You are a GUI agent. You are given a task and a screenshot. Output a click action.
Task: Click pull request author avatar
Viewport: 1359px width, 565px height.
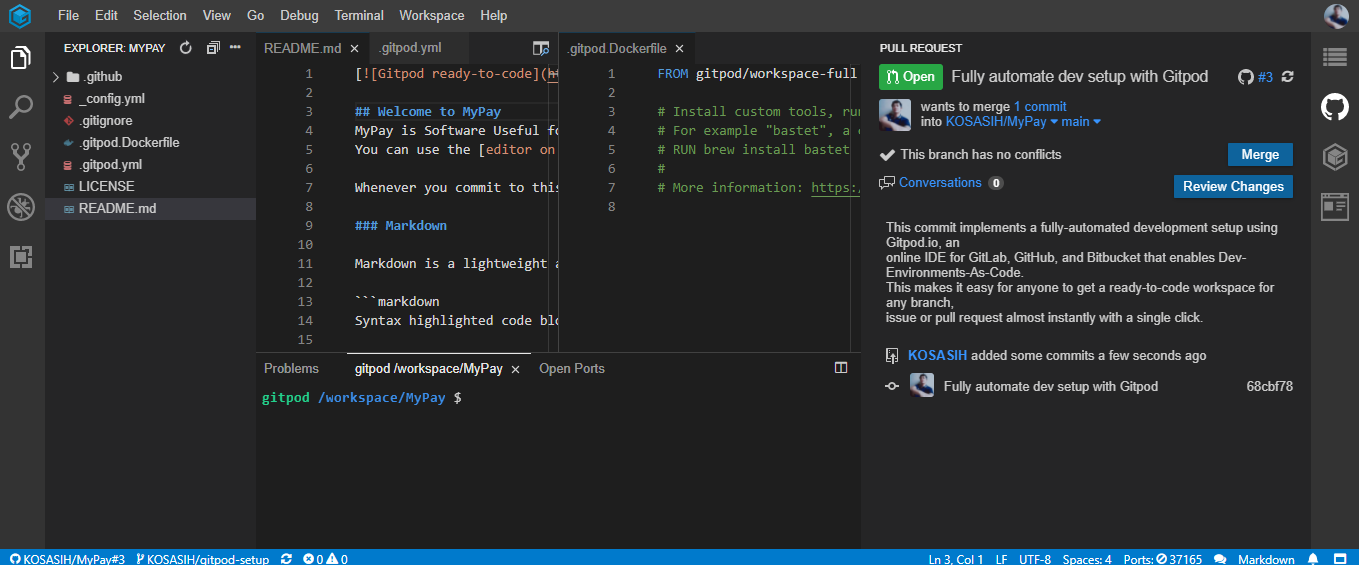(x=895, y=115)
